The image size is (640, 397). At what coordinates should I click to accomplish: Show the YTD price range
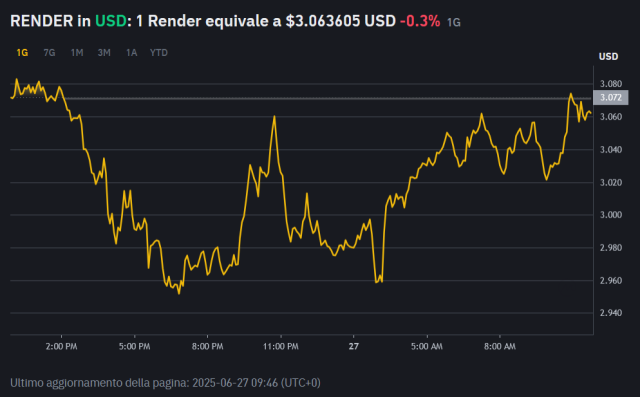[x=159, y=53]
